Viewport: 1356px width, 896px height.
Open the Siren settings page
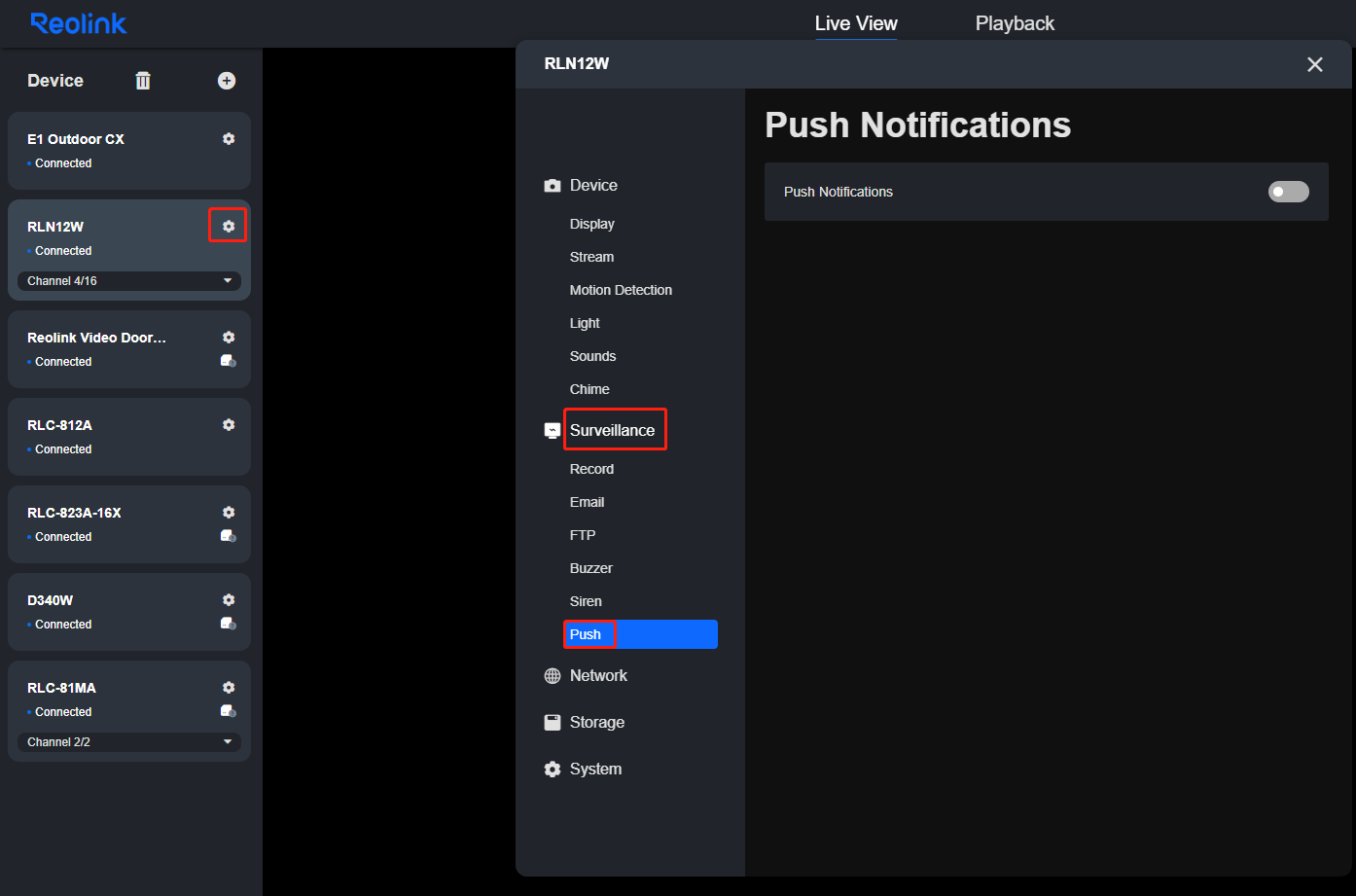tap(586, 601)
